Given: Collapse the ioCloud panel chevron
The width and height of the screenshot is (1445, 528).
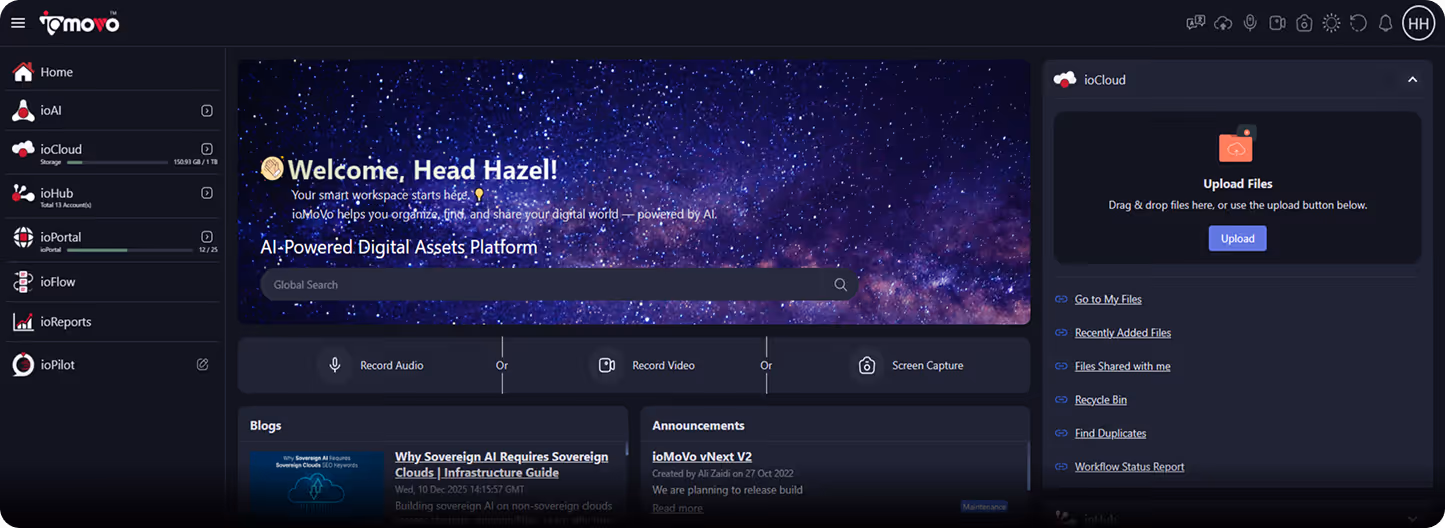Looking at the screenshot, I should 1412,80.
